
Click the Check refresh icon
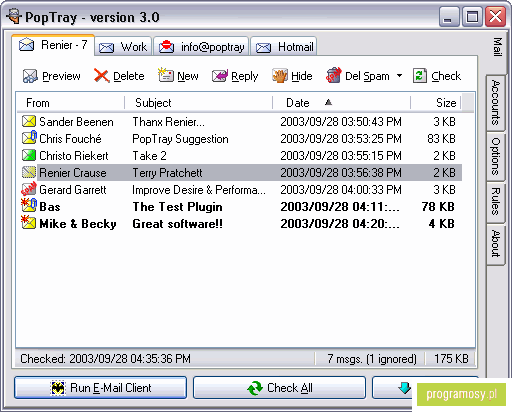420,76
